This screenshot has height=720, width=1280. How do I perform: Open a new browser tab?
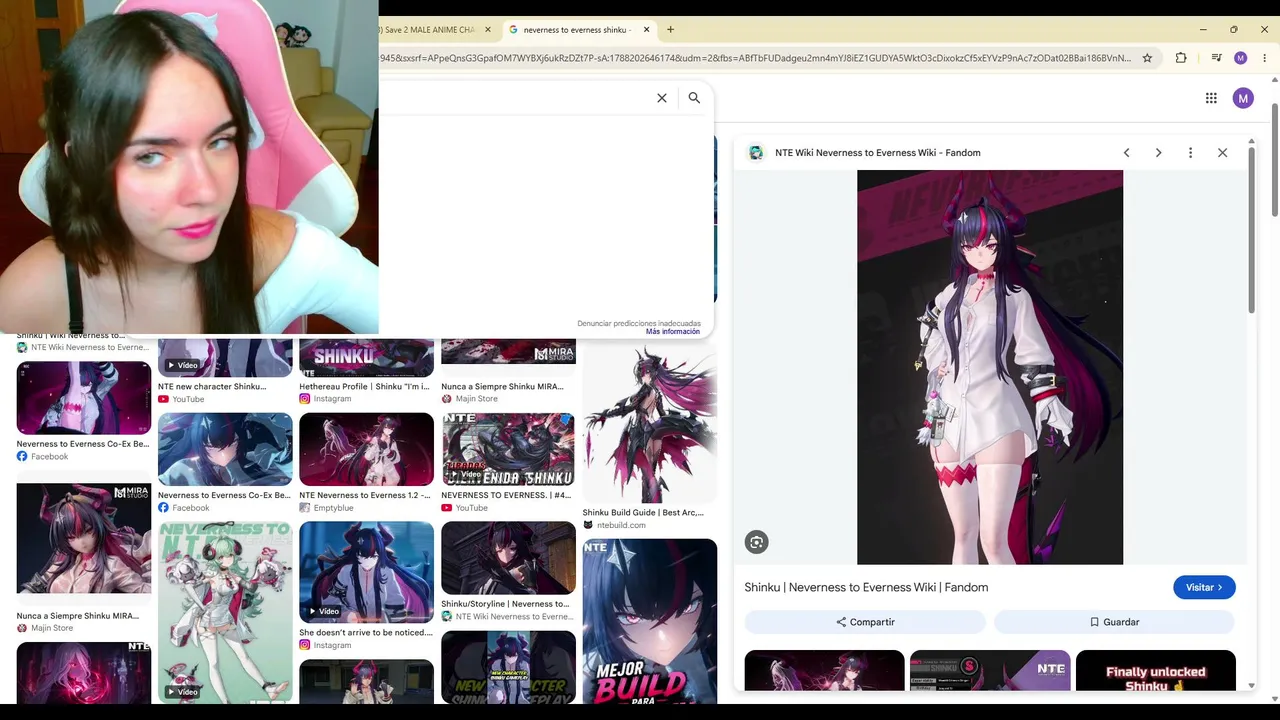point(671,30)
